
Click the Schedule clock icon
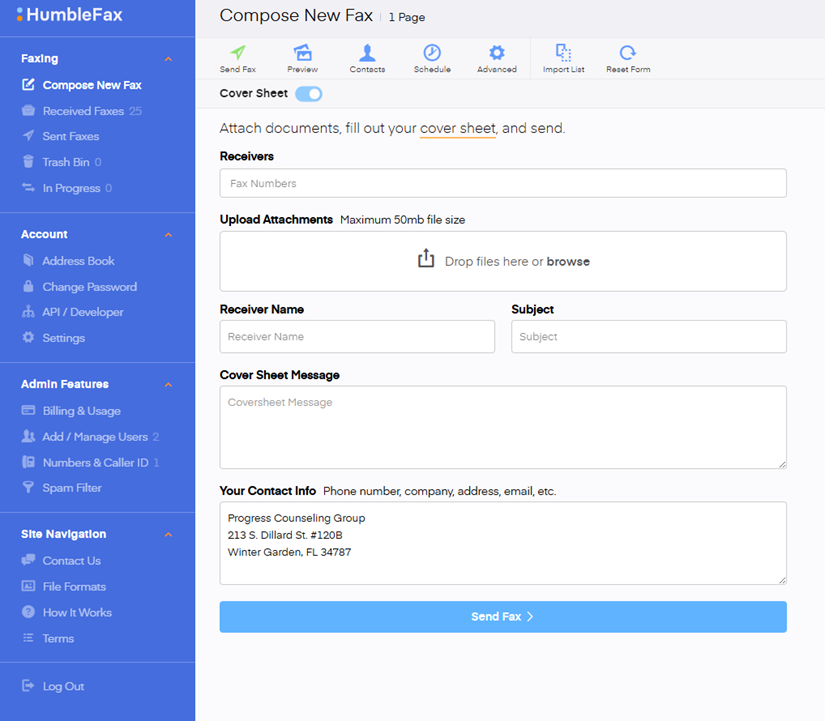(x=432, y=53)
